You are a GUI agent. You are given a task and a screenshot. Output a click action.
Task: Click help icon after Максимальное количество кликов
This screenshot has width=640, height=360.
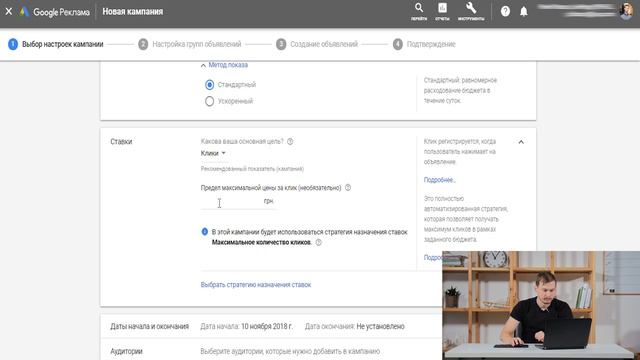point(319,242)
